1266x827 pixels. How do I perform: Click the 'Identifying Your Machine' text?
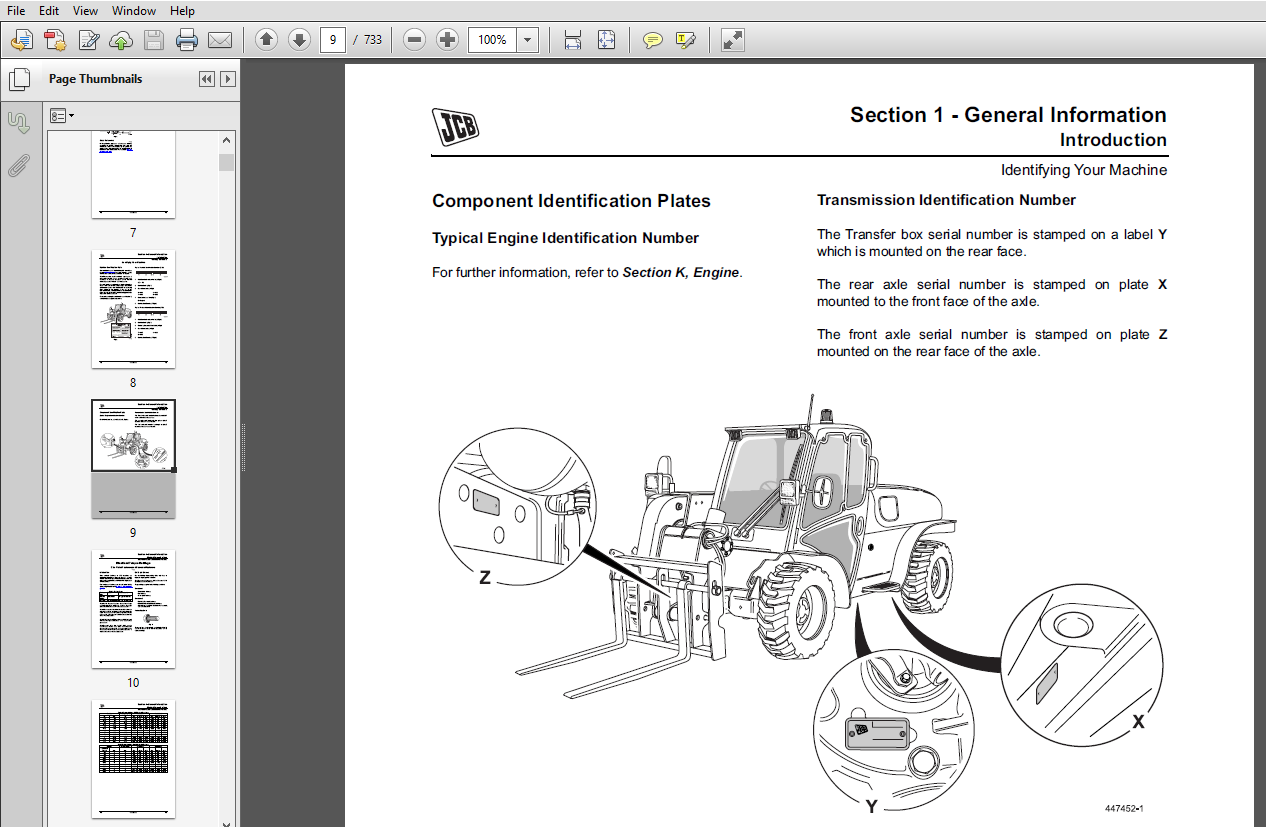tap(1084, 170)
